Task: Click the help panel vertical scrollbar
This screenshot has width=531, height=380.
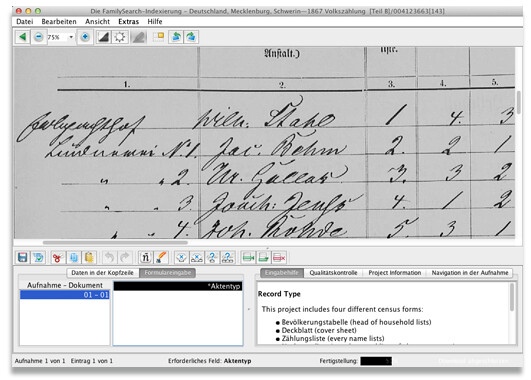Action: 512,297
